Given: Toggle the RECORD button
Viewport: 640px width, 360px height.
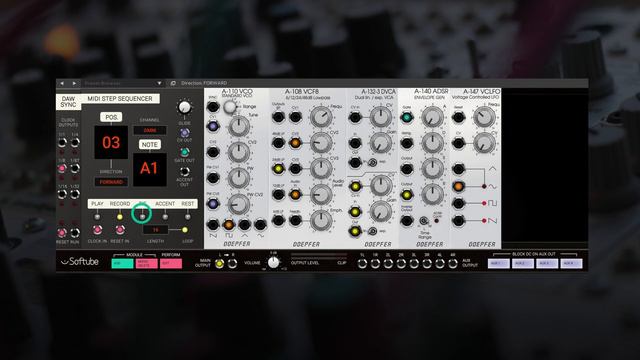Looking at the screenshot, I should coord(120,217).
